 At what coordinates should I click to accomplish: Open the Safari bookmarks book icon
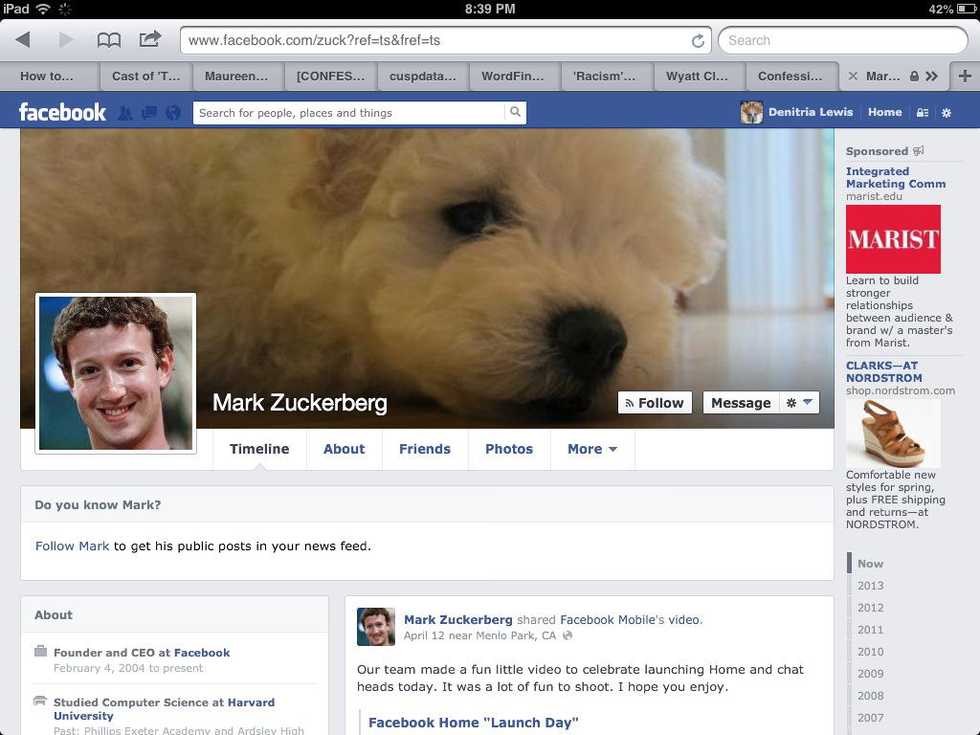109,40
